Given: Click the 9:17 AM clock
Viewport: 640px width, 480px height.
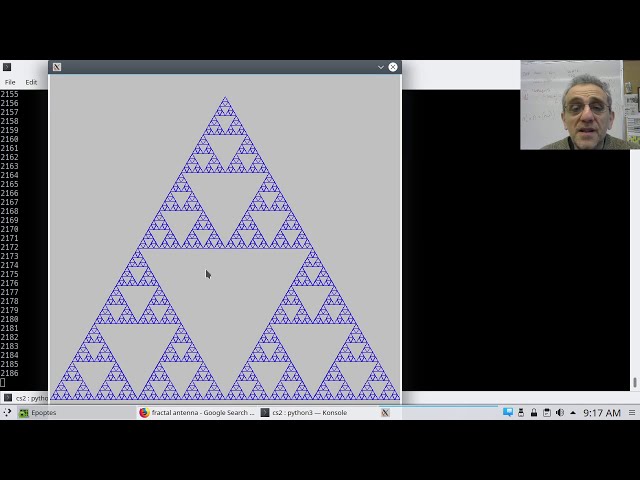Looking at the screenshot, I should [602, 413].
